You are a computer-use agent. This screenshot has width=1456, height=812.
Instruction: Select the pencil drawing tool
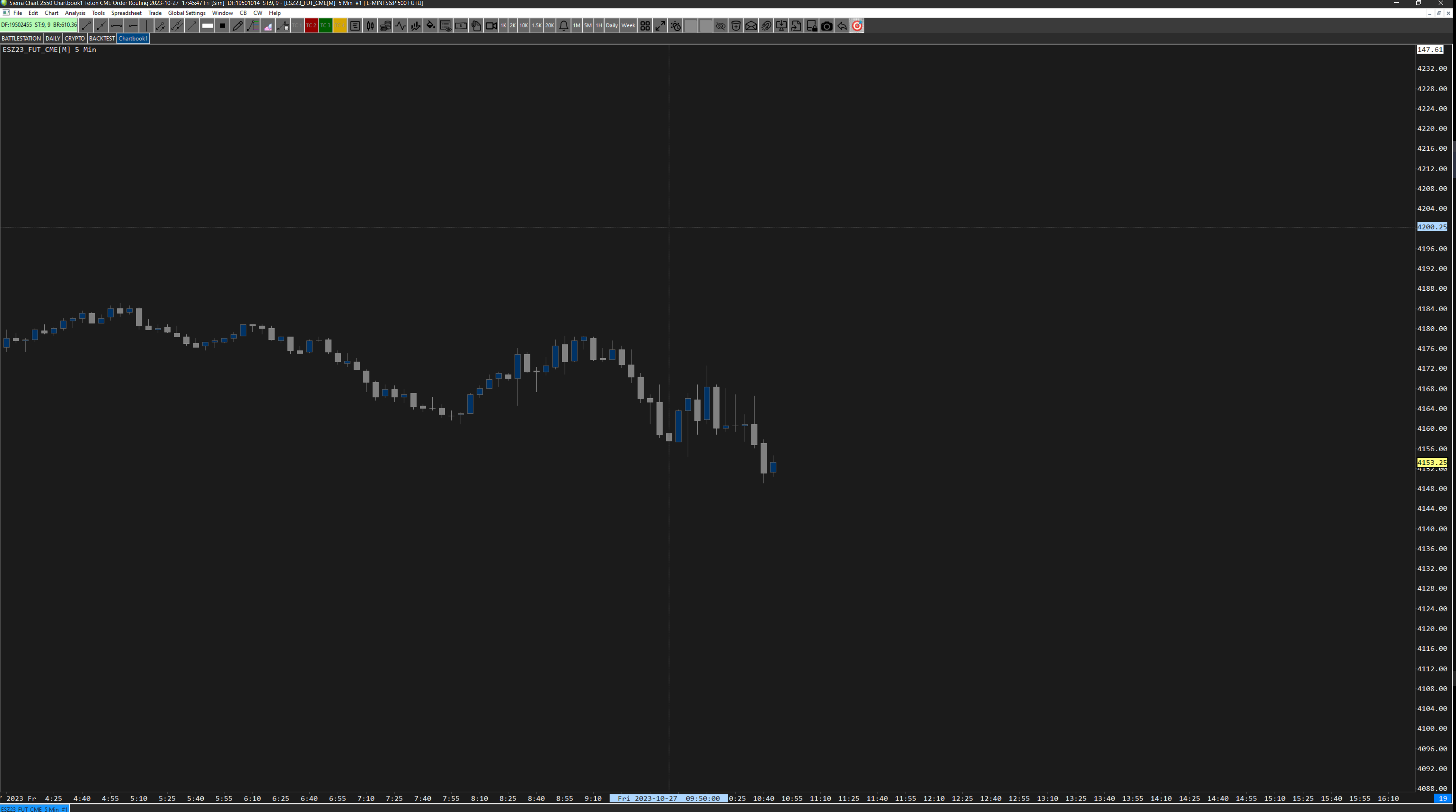[x=237, y=25]
